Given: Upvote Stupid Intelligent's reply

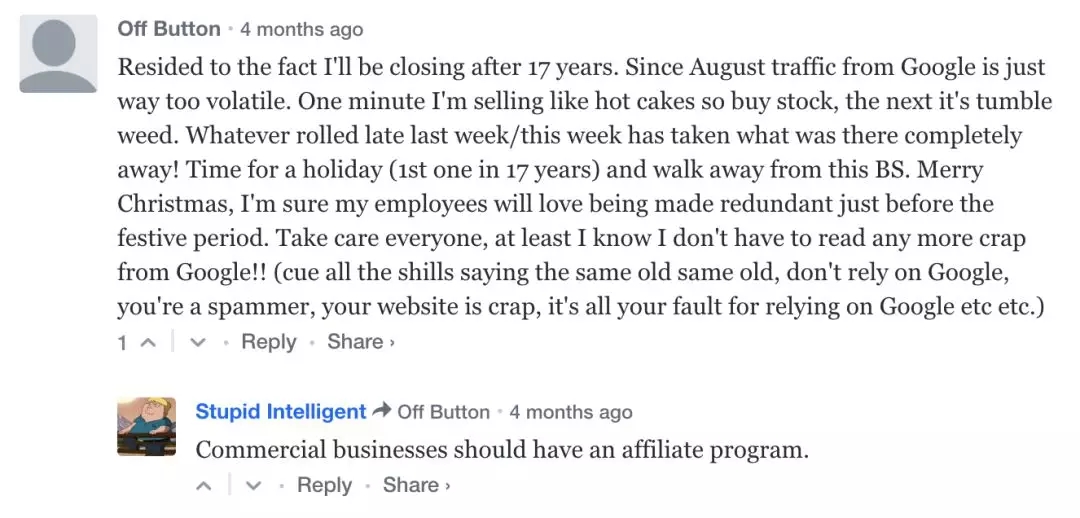Looking at the screenshot, I should (205, 486).
